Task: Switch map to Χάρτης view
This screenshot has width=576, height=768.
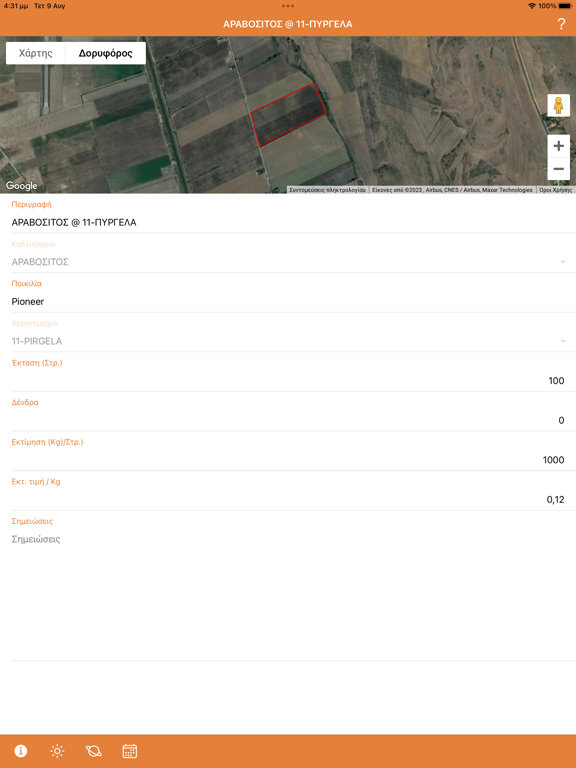Action: coord(35,53)
